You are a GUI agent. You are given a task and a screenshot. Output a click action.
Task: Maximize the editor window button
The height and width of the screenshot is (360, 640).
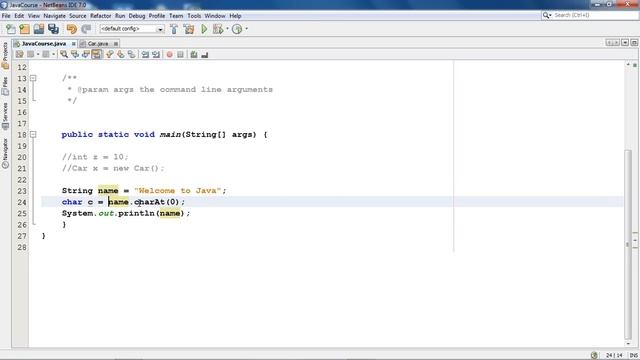tap(634, 43)
